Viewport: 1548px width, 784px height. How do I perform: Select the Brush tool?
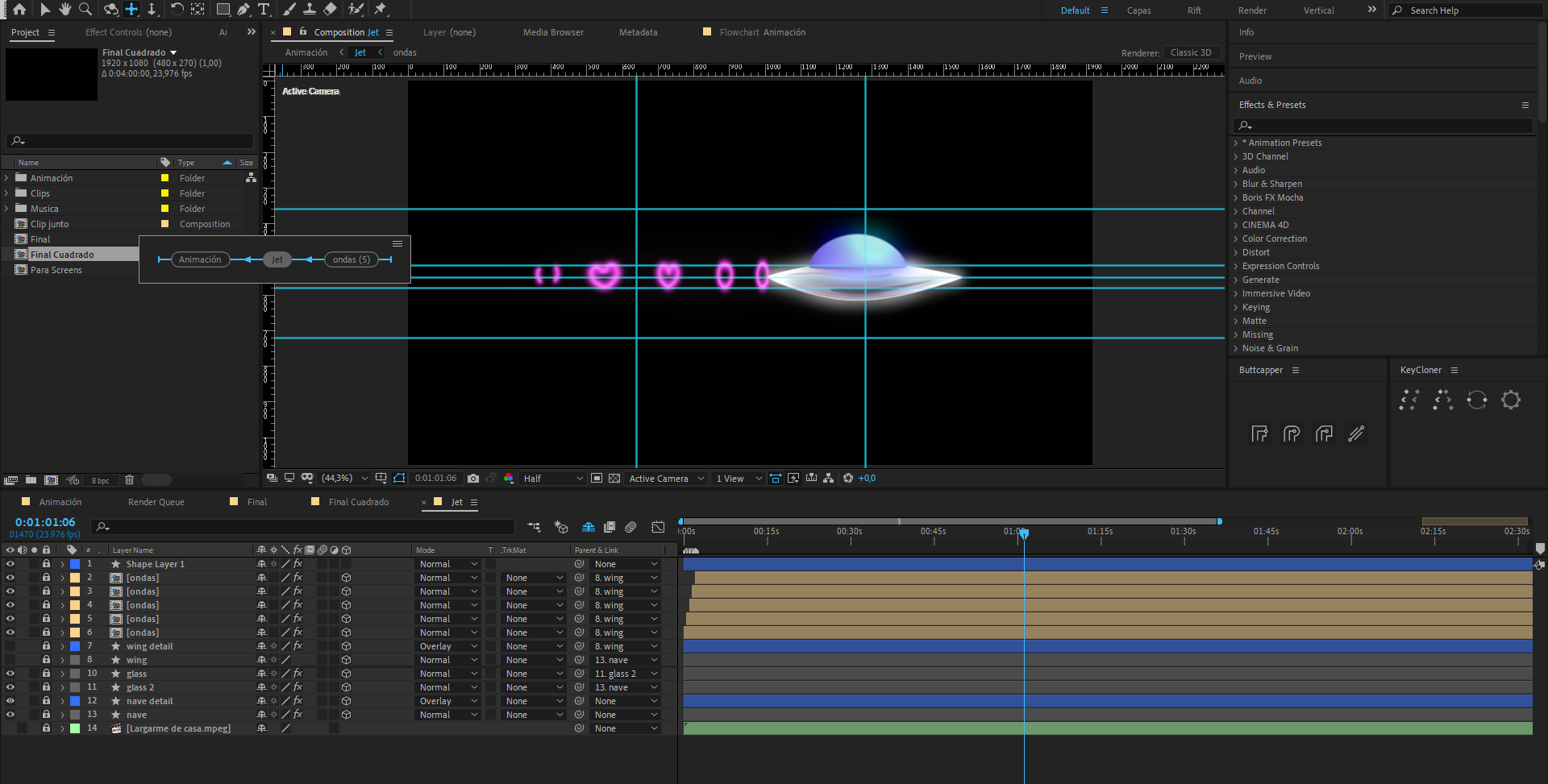[289, 10]
